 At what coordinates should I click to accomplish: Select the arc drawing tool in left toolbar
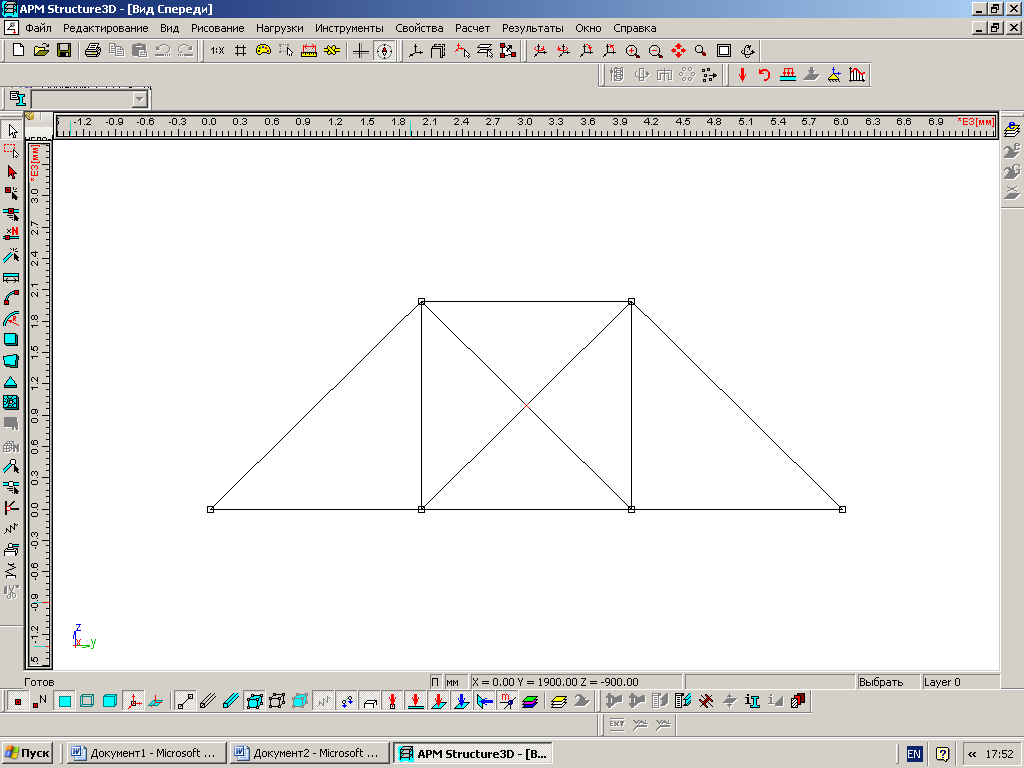pos(12,298)
